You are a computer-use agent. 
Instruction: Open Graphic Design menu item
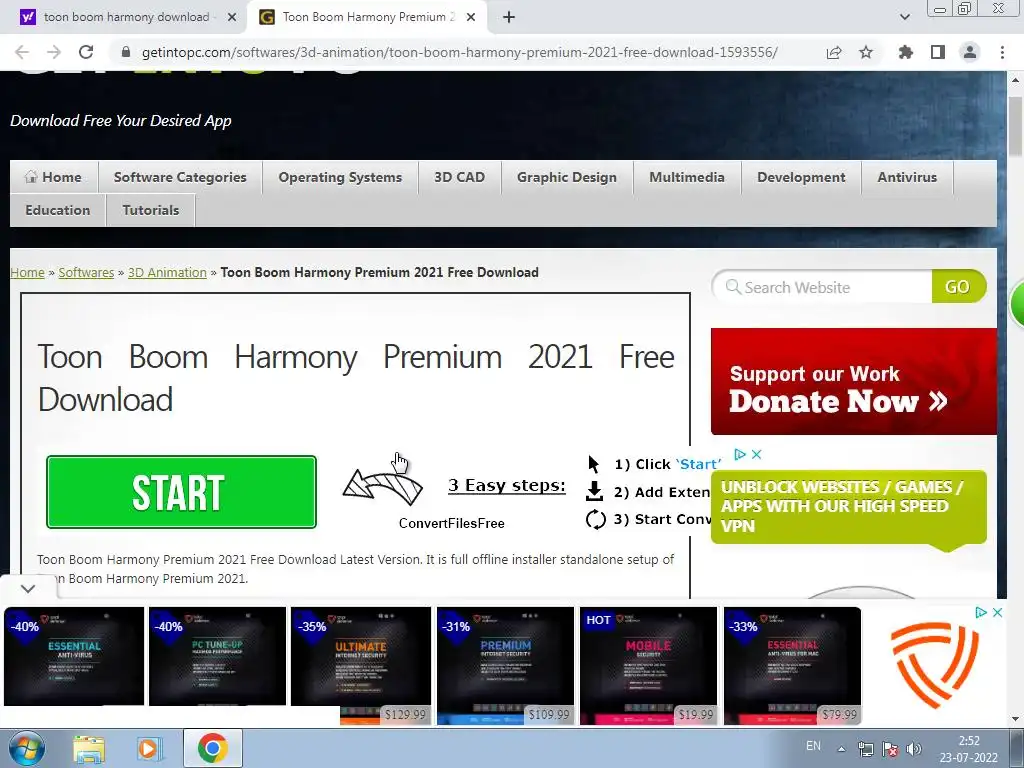(567, 177)
